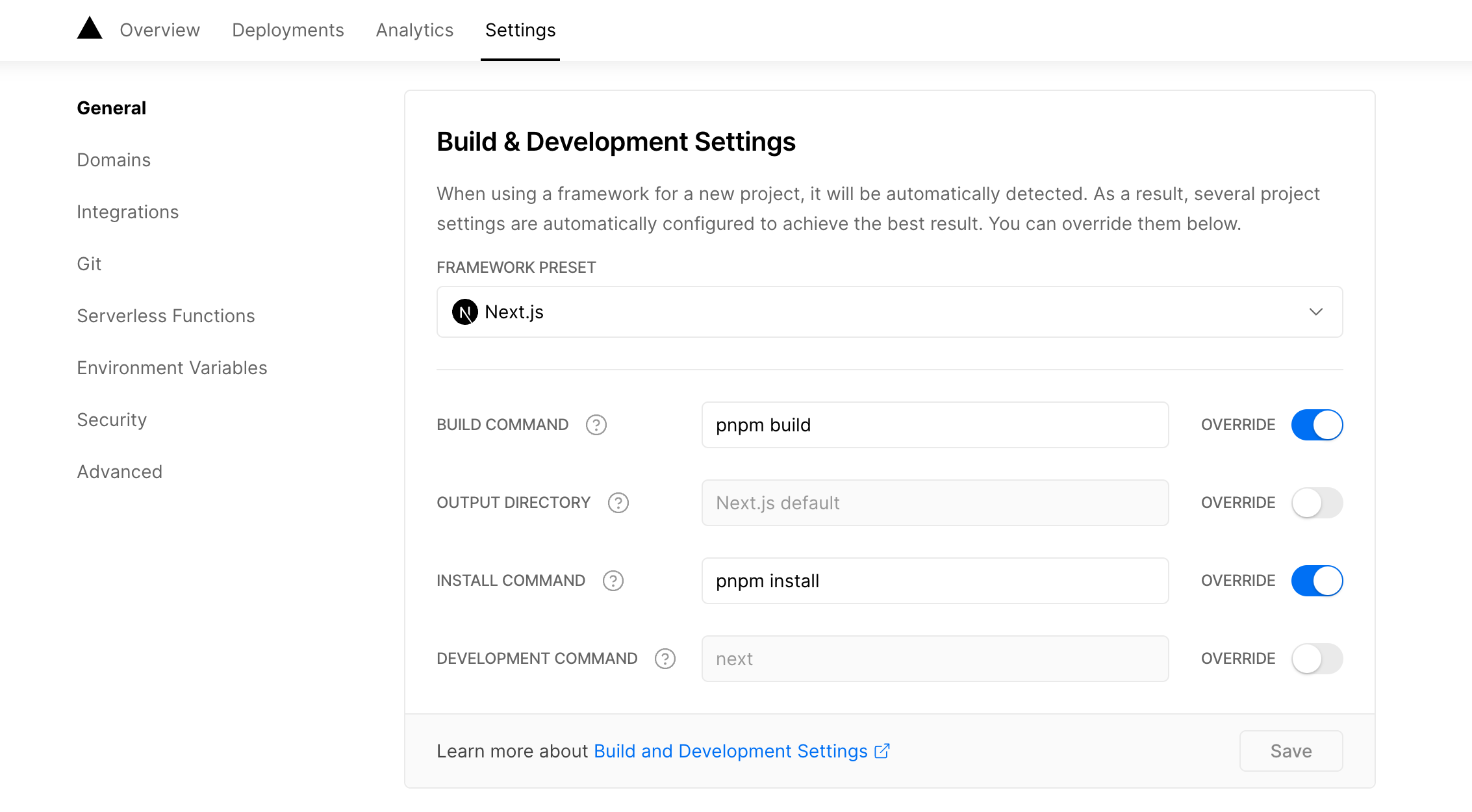This screenshot has width=1472, height=812.
Task: Click the Vercel logo
Action: [x=90, y=29]
